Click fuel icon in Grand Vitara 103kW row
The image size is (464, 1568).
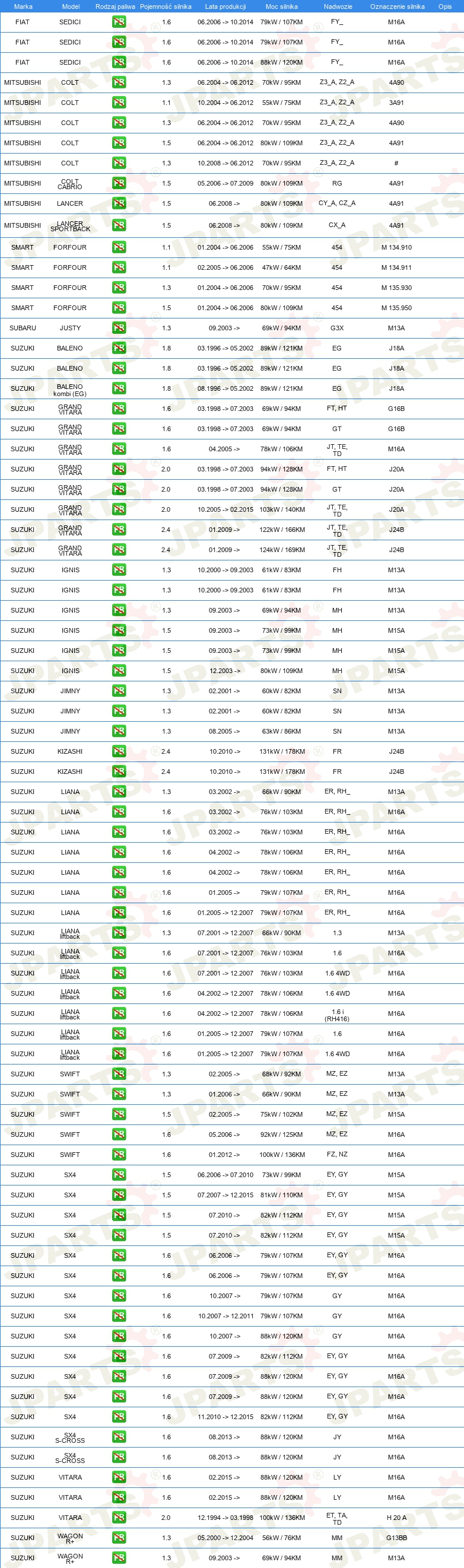point(119,509)
